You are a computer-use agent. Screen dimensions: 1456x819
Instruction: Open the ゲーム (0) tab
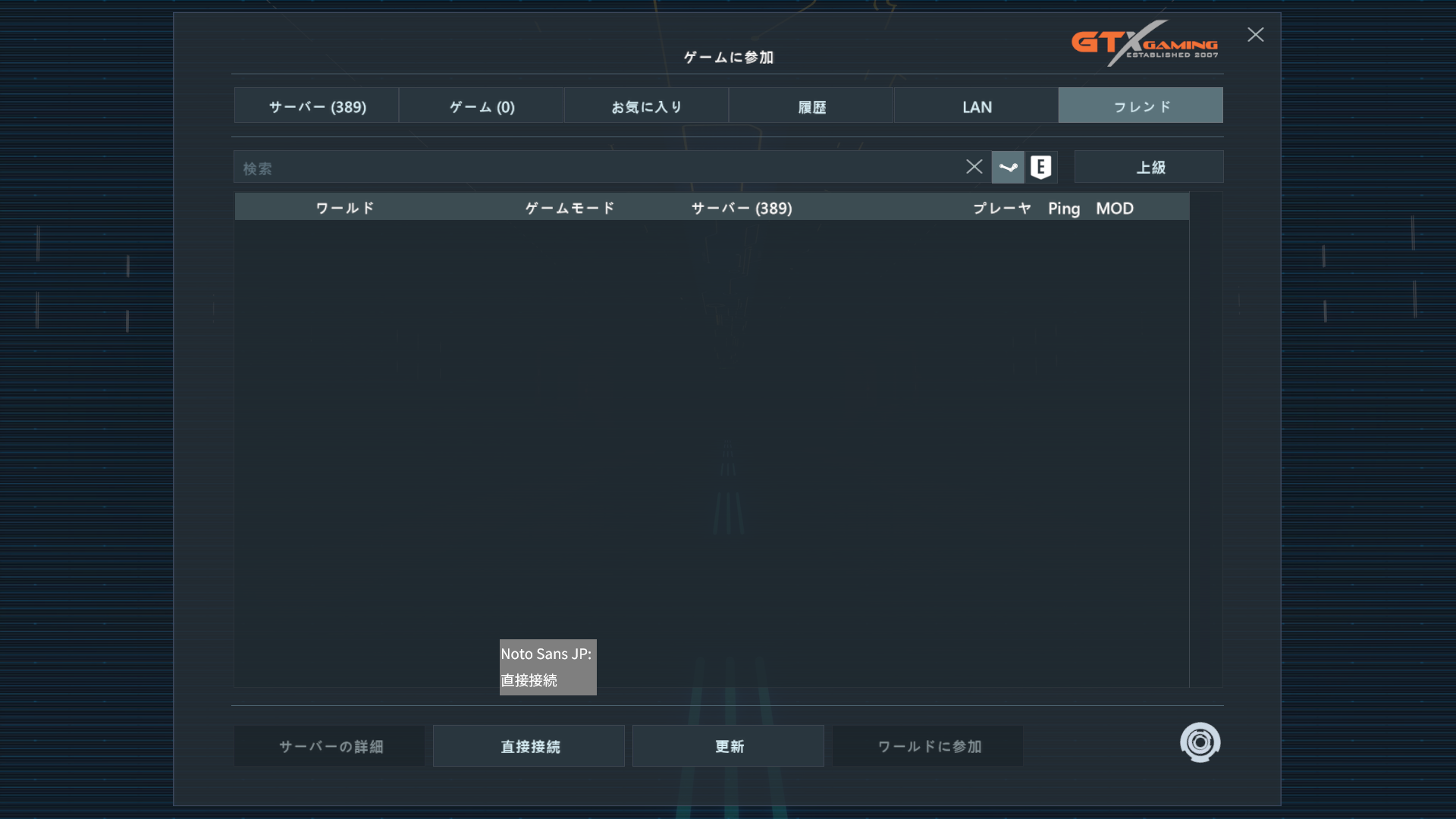[x=482, y=106]
